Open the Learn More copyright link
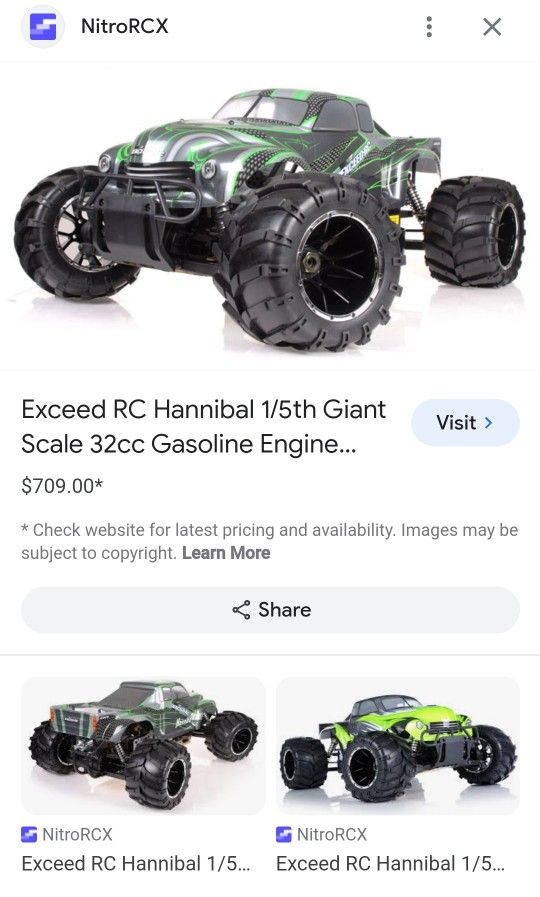540x897 pixels. 226,553
